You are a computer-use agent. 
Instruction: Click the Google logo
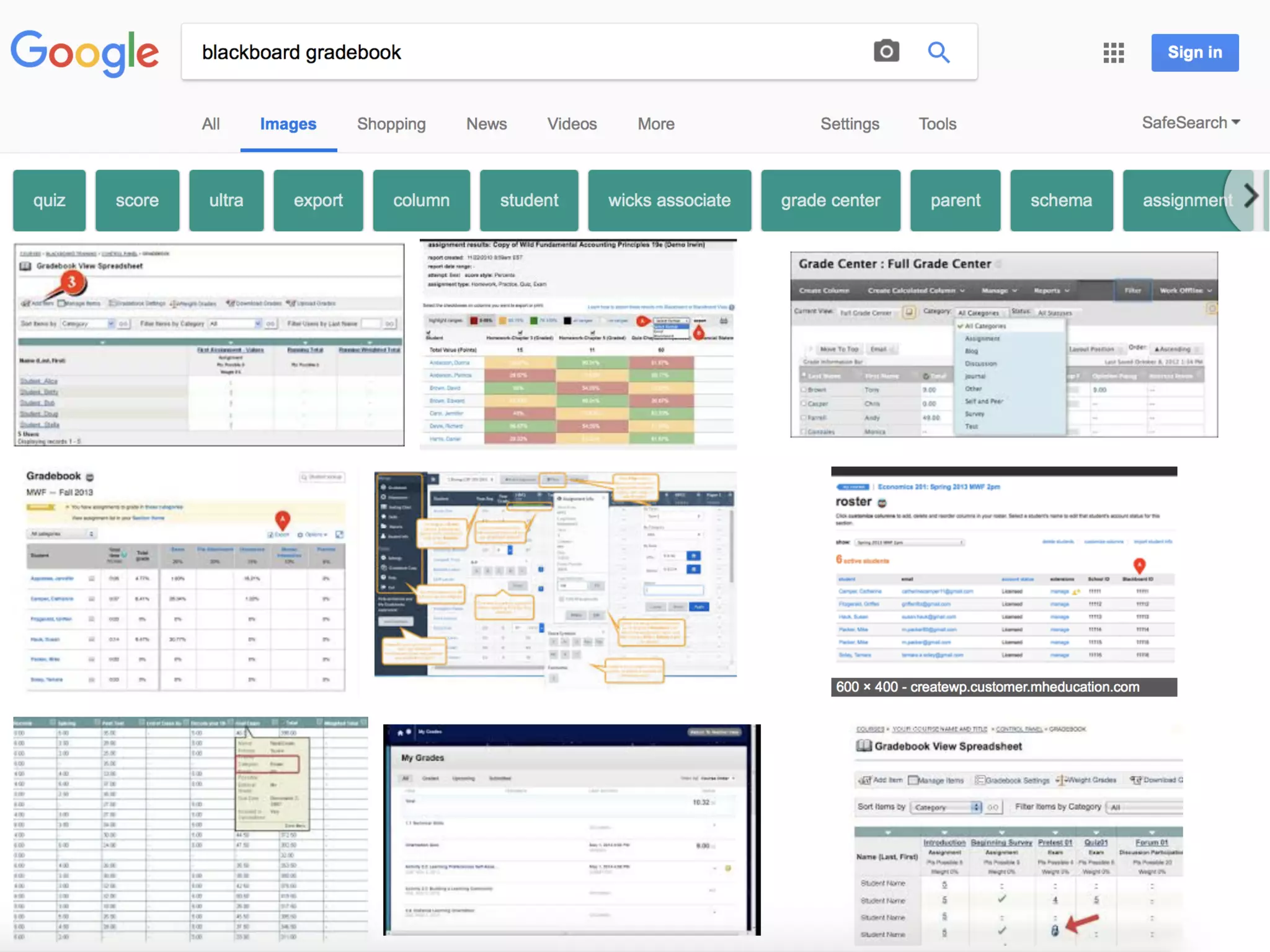pyautogui.click(x=85, y=53)
